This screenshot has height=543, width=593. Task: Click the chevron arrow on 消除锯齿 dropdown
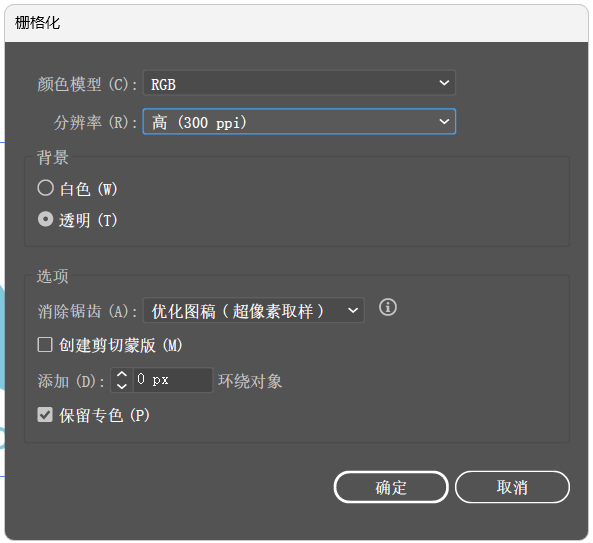[x=353, y=311]
